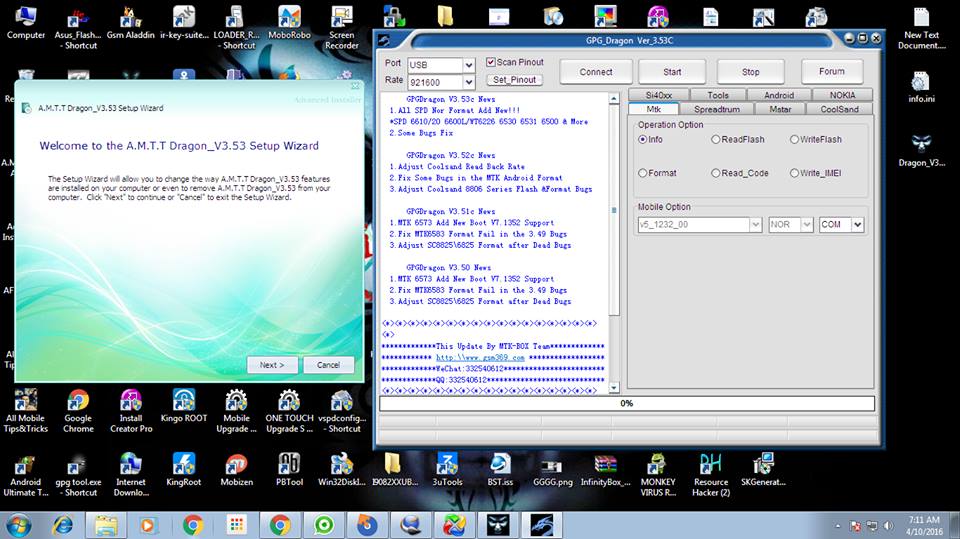Open the NOR flash type dropdown
960x539 pixels.
(807, 225)
